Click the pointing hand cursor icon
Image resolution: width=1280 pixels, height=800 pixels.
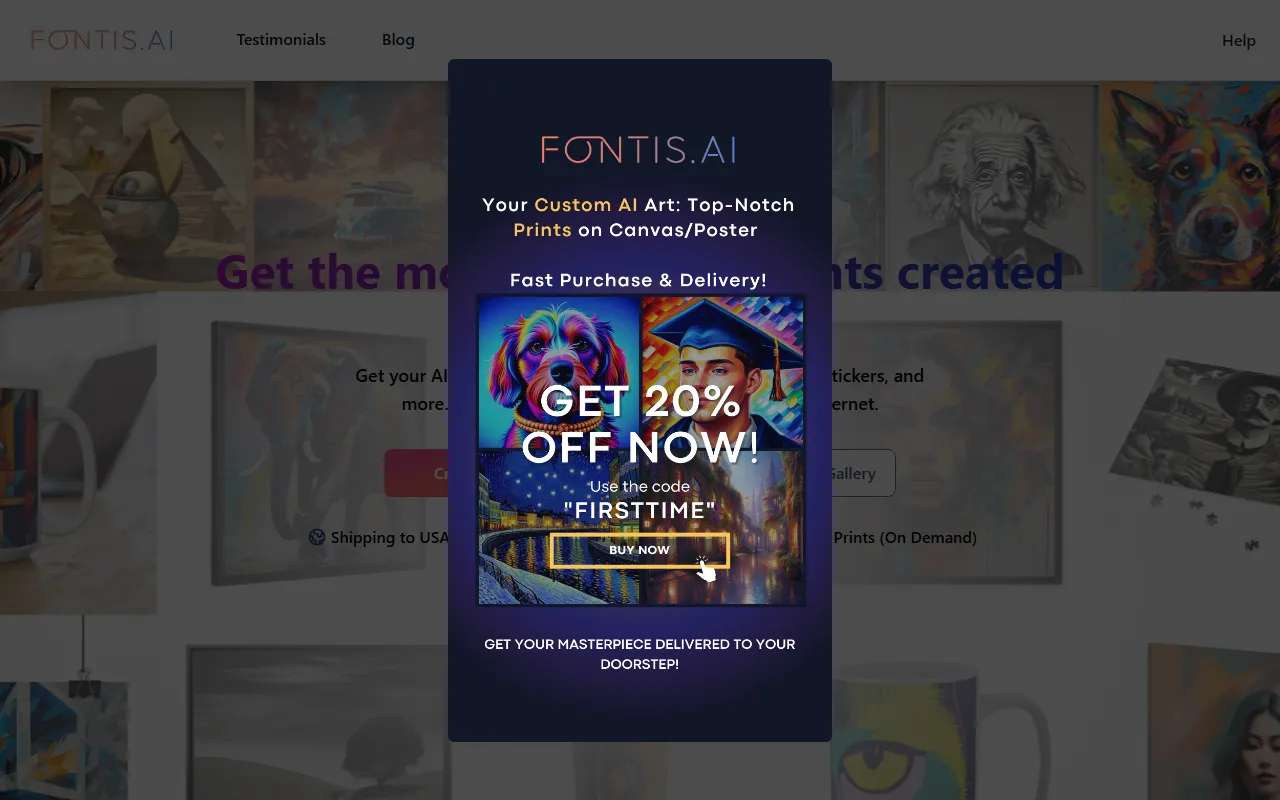[705, 569]
